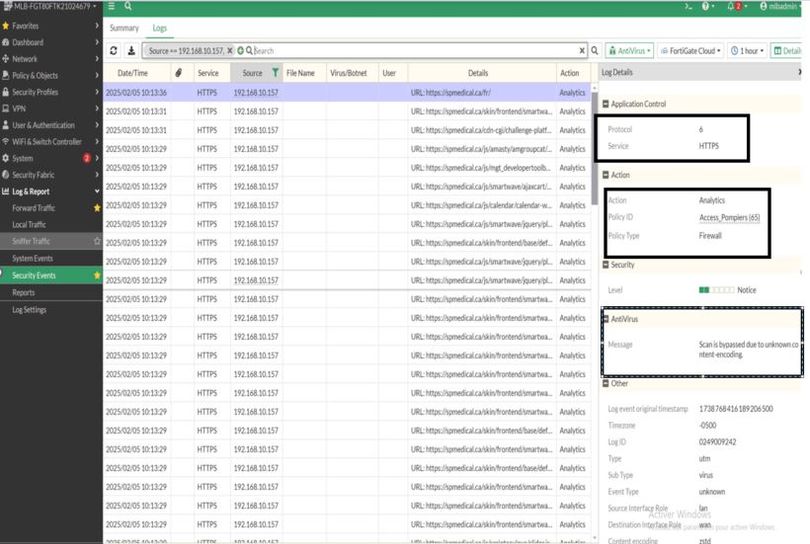Open the Access_Pompiers (65) policy link
The width and height of the screenshot is (810, 544).
point(729,217)
